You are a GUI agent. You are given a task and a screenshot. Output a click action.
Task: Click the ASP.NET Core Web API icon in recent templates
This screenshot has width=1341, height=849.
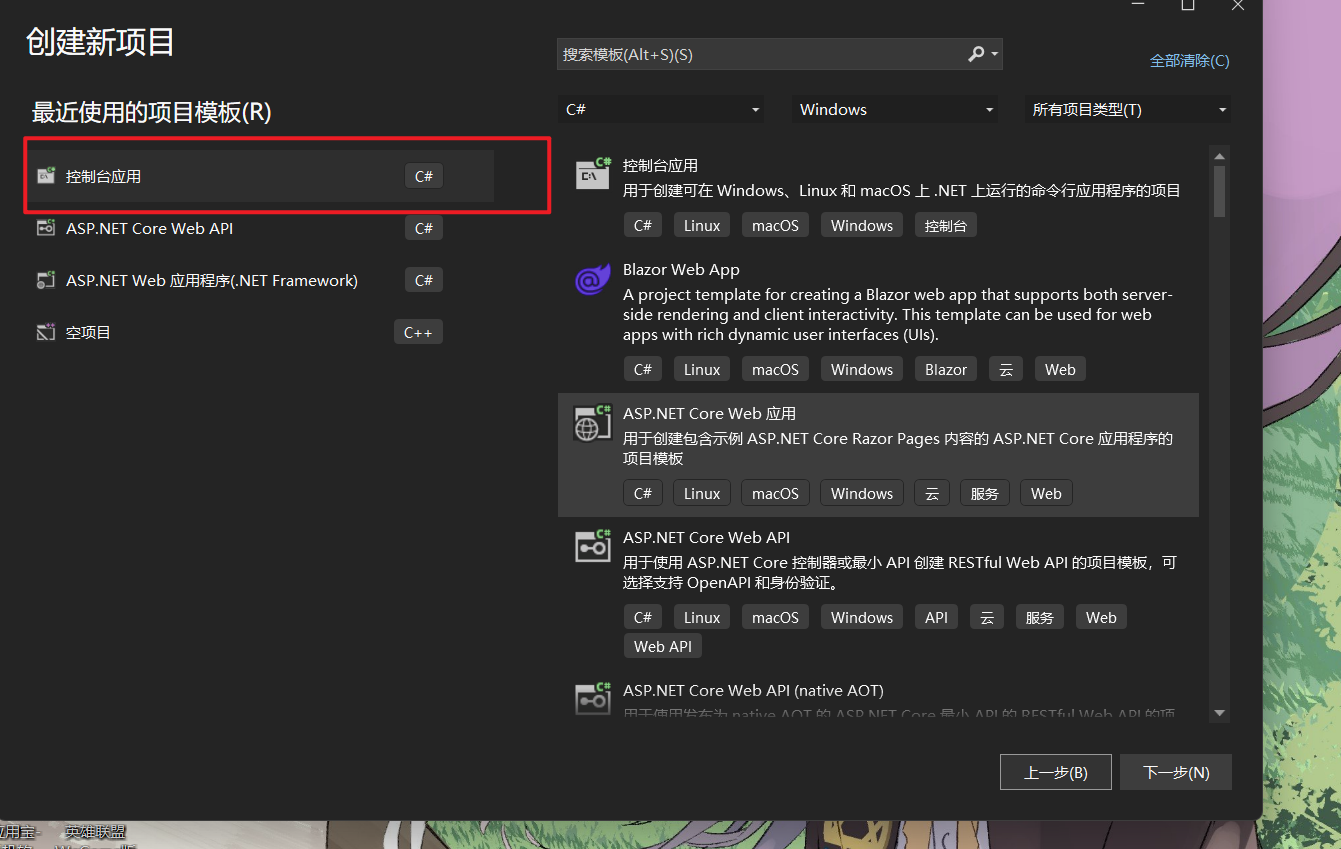(46, 228)
